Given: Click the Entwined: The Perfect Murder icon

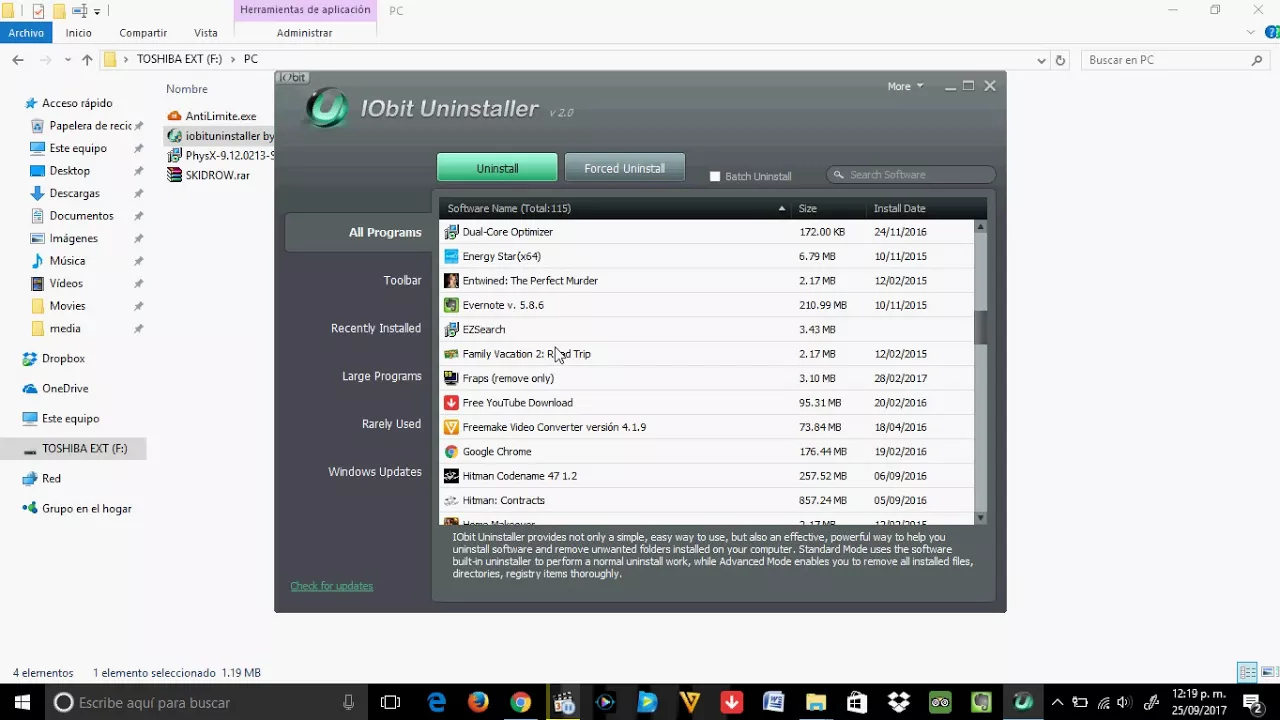Looking at the screenshot, I should pos(451,281).
